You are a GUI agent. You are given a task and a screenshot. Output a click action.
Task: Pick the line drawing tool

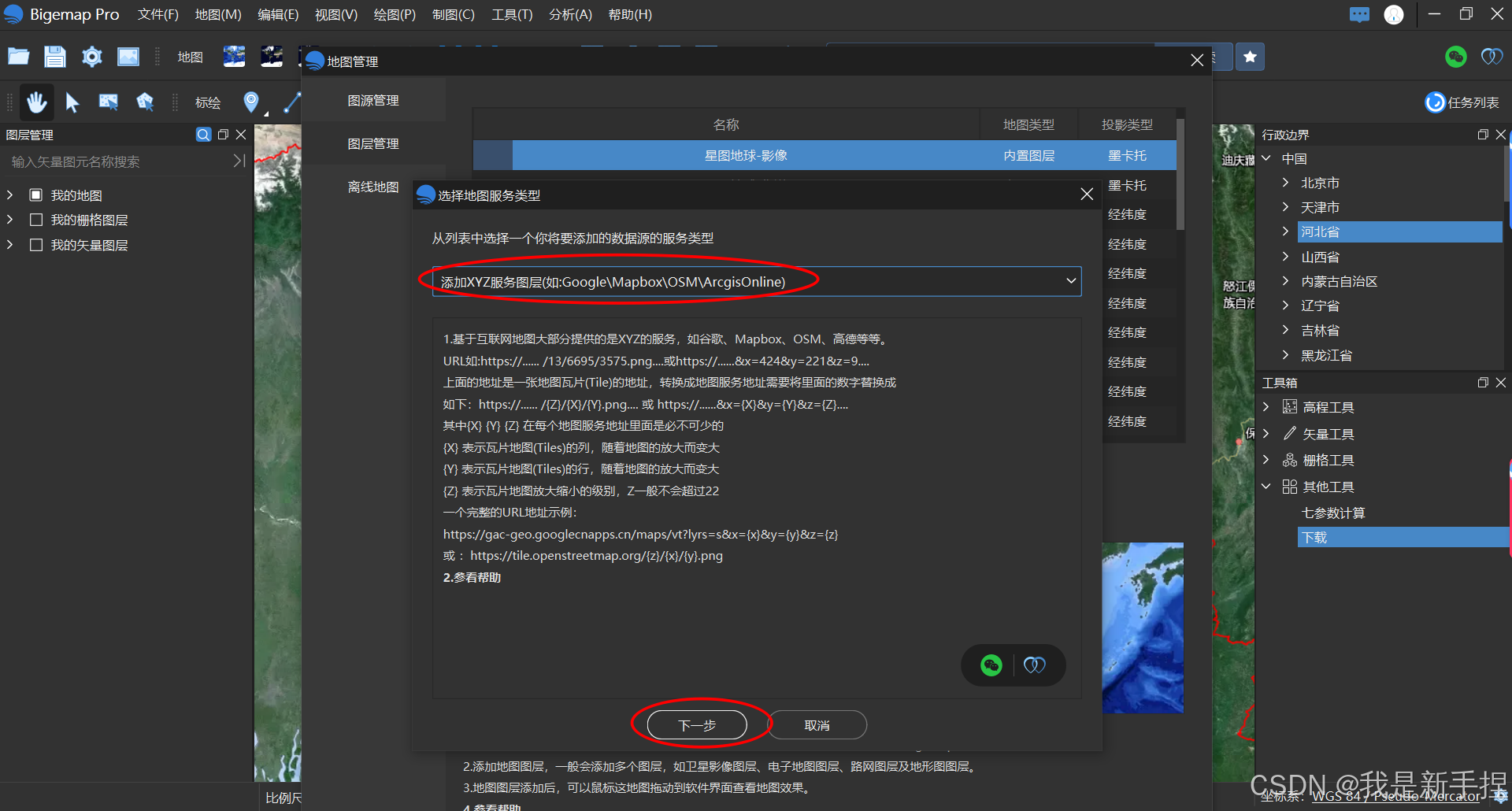point(292,102)
